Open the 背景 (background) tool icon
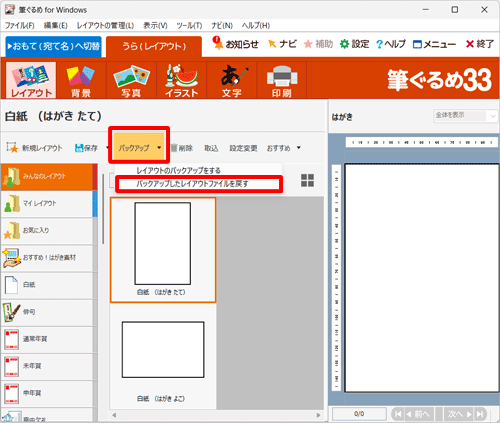This screenshot has height=423, width=500. tap(81, 81)
